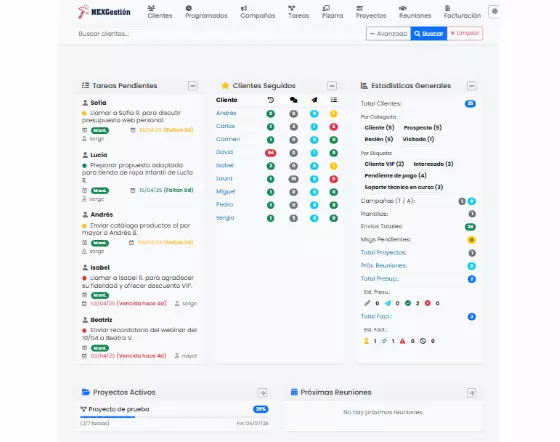Open the Próx. Reuniones link
Screen dimensions: 560x442
pyautogui.click(x=384, y=266)
